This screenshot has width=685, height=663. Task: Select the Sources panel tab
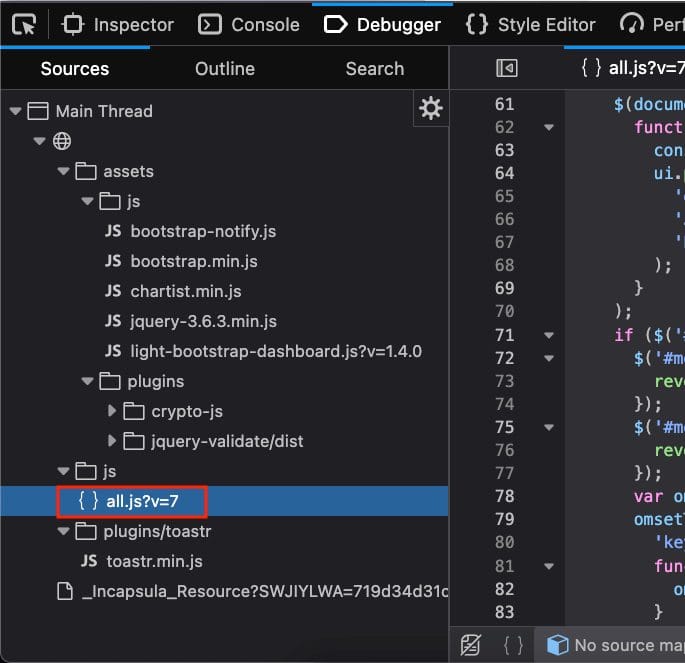tap(75, 69)
